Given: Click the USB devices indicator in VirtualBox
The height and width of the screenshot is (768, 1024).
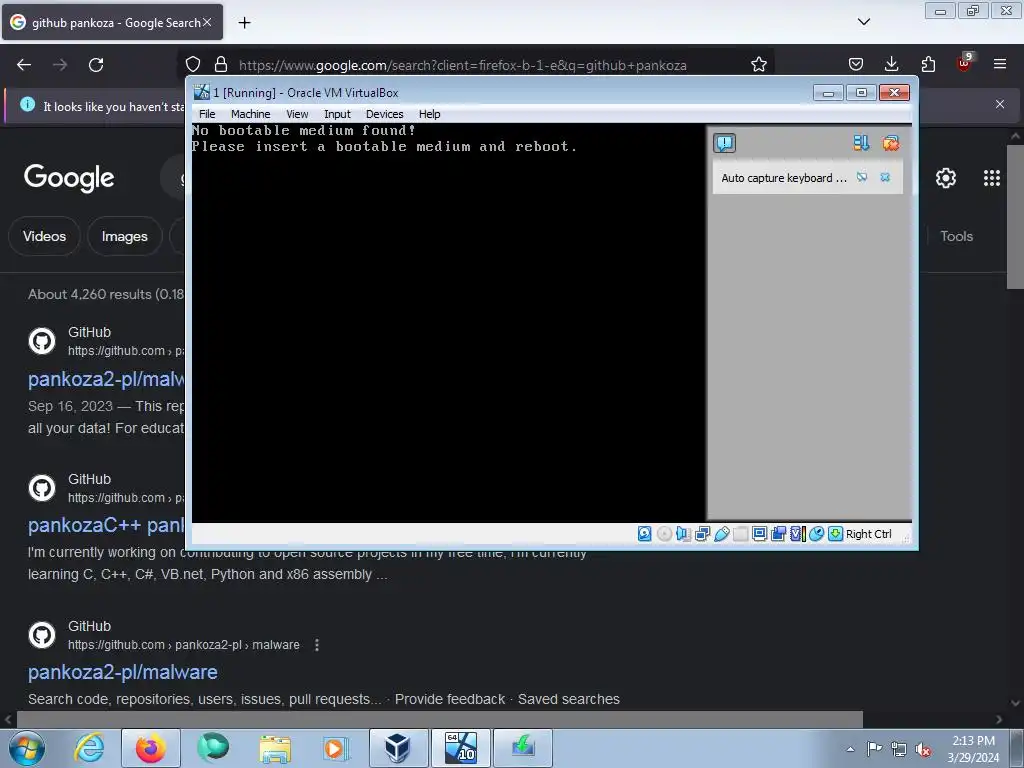Looking at the screenshot, I should [722, 534].
